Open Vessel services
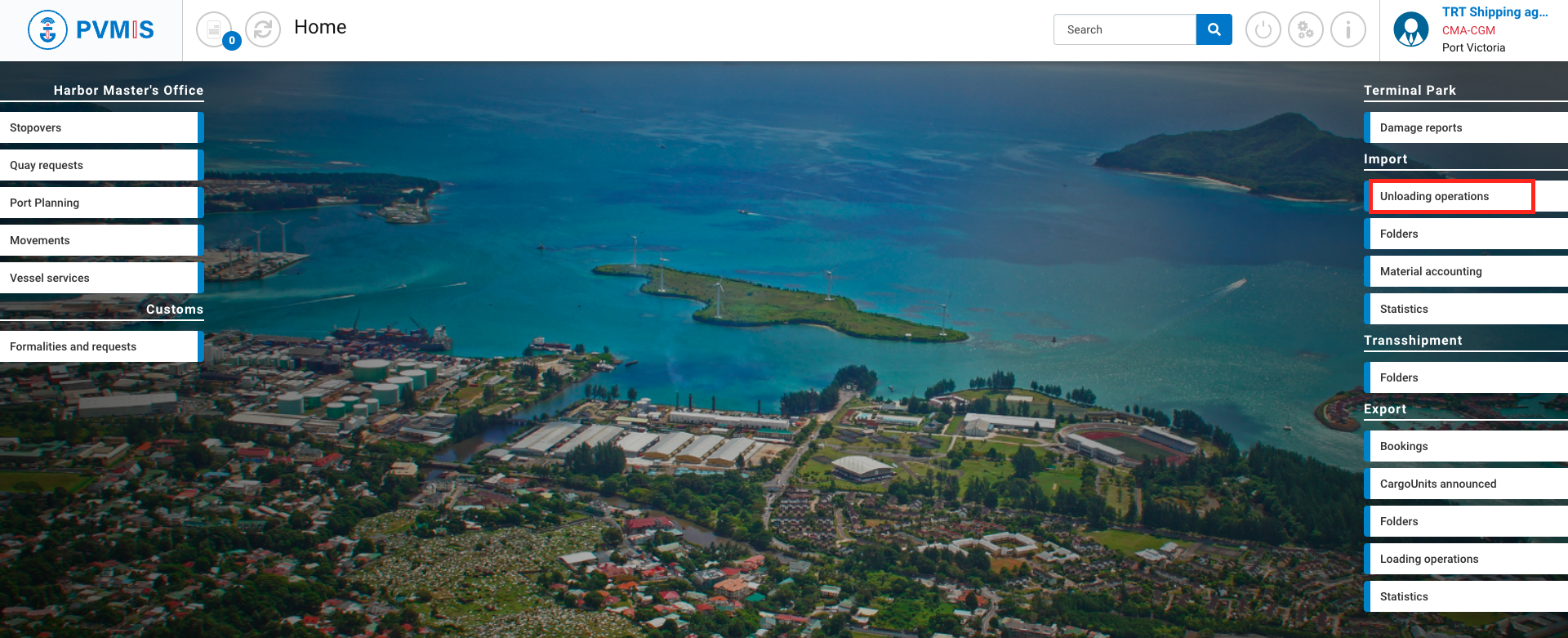Image resolution: width=1568 pixels, height=638 pixels. [98, 278]
